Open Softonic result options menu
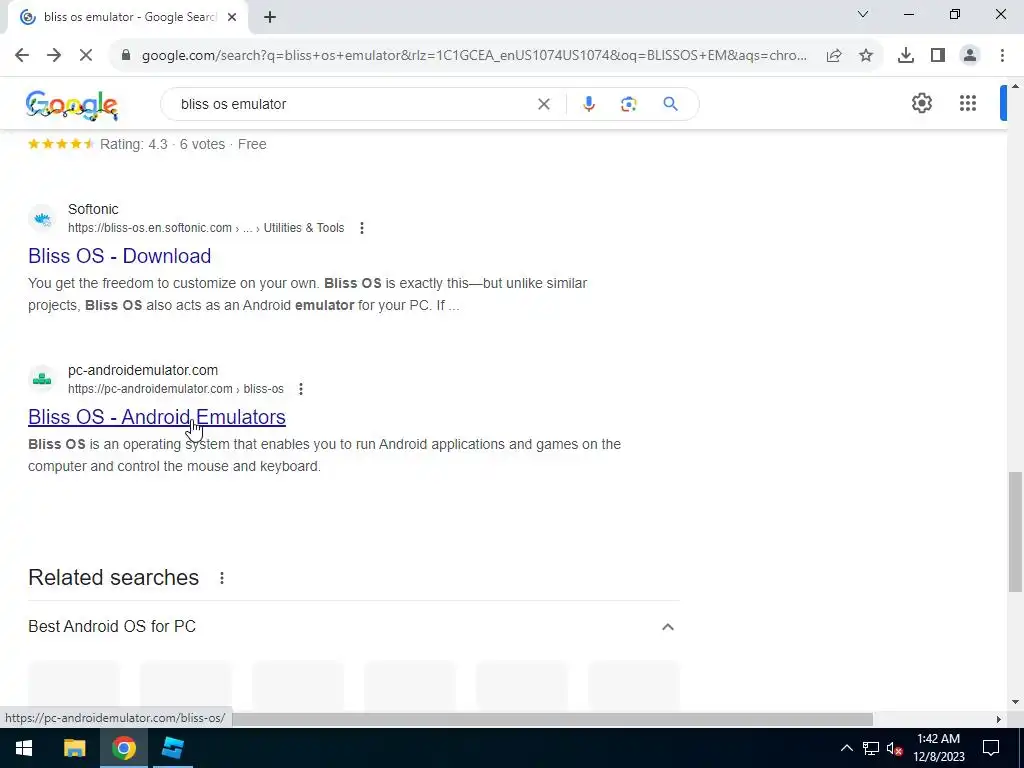1024x768 pixels. tap(362, 228)
